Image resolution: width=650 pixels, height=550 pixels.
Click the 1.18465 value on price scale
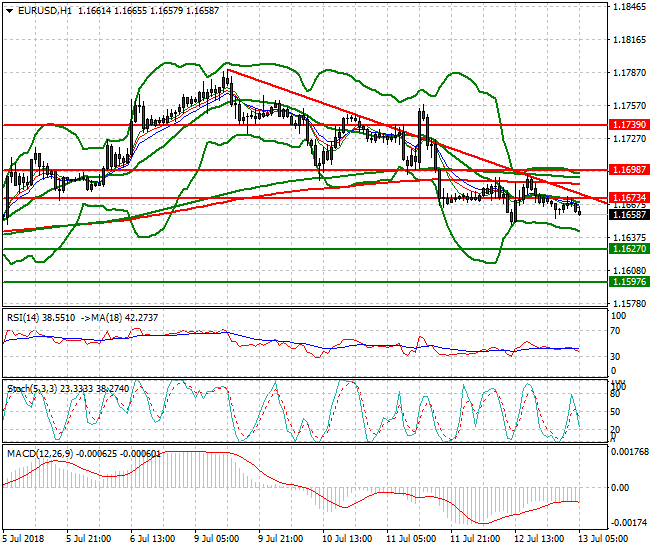click(x=628, y=6)
